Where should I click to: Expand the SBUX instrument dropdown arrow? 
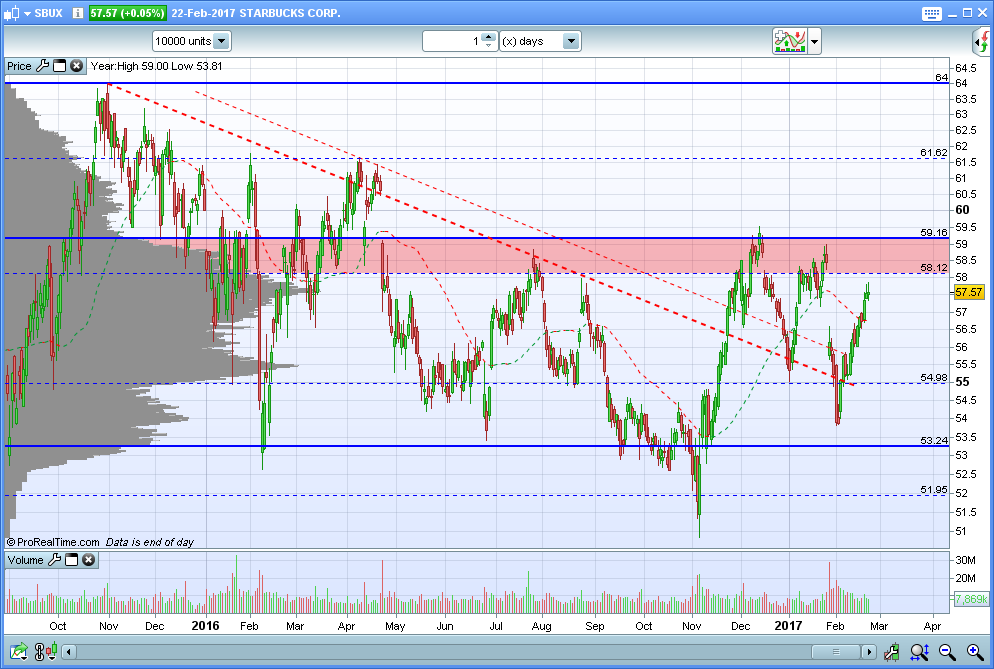coord(27,13)
